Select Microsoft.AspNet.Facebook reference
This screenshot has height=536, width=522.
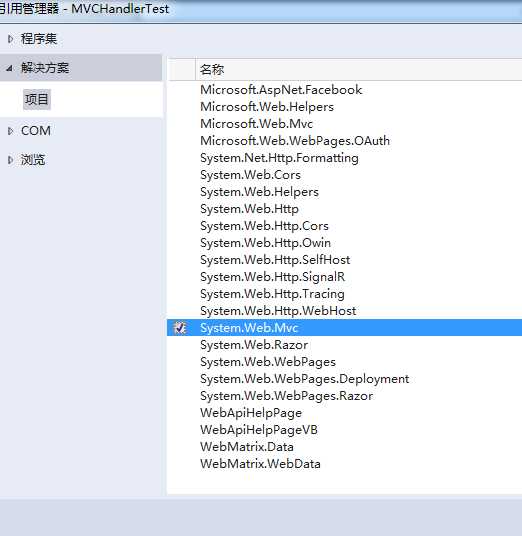click(281, 90)
